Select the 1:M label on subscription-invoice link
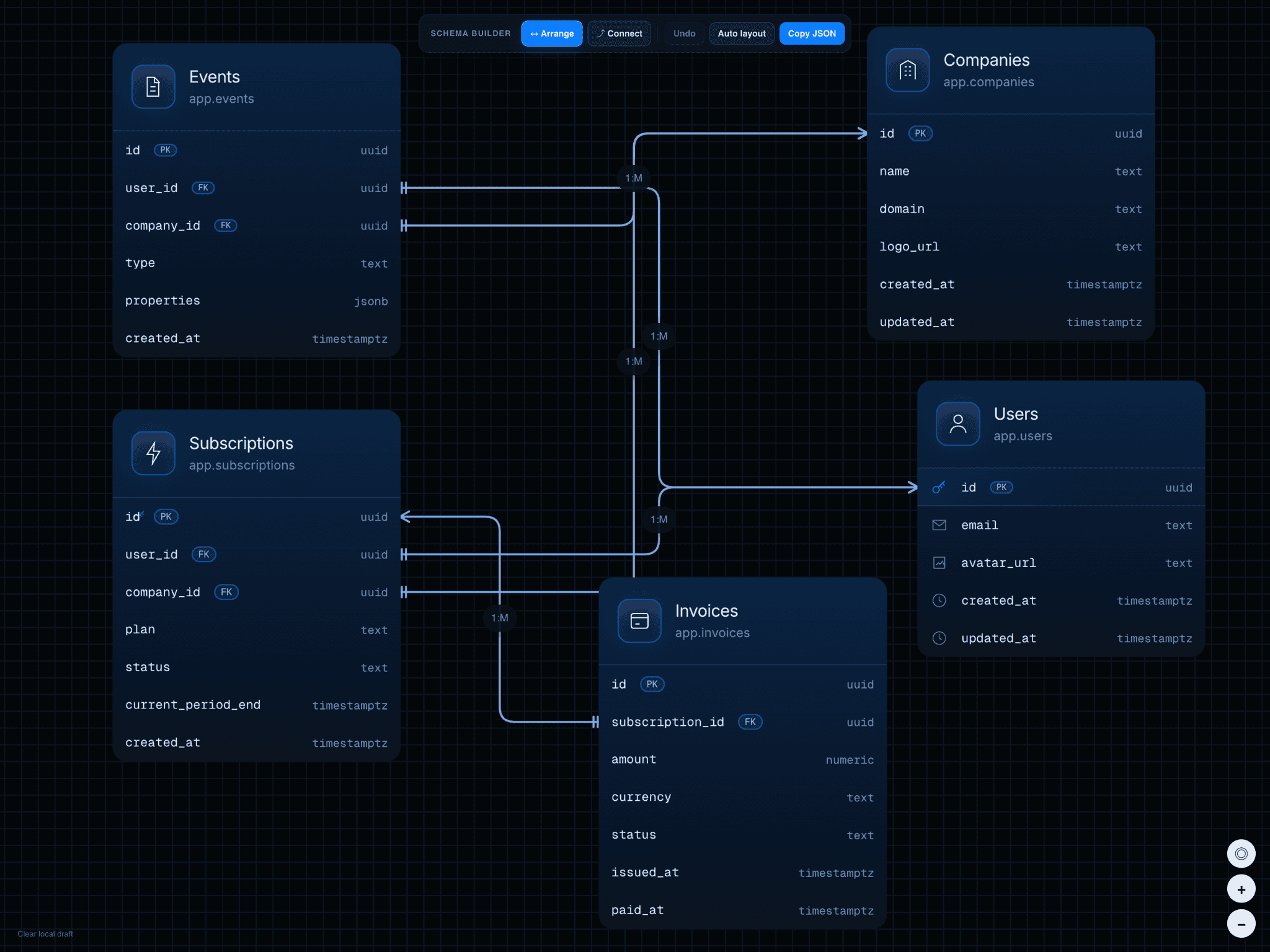1270x952 pixels. coord(500,618)
